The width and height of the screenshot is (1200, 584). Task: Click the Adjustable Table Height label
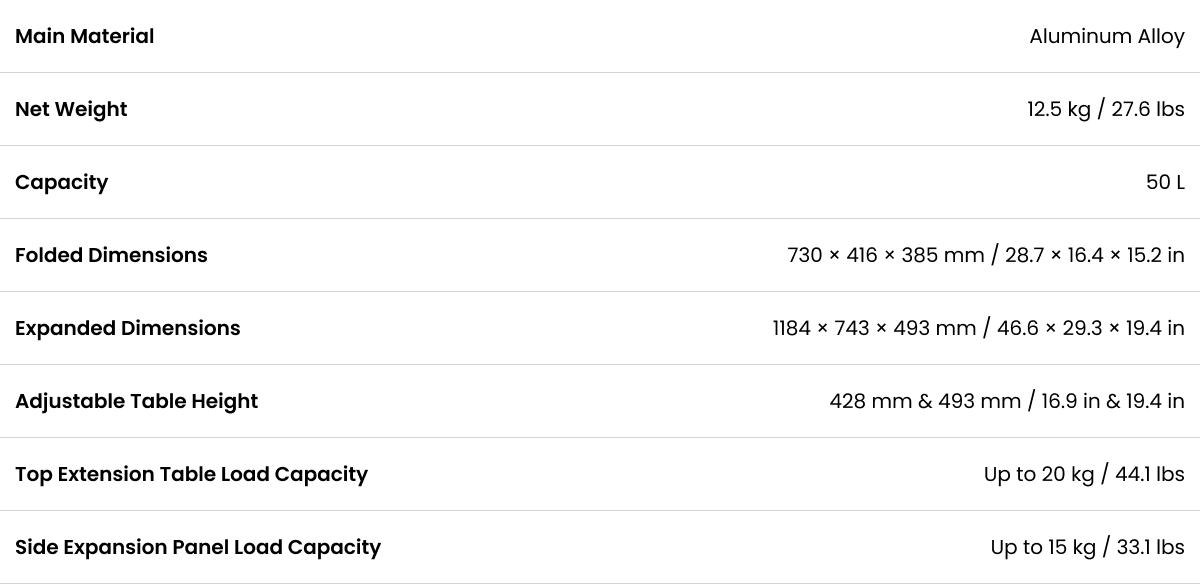coord(137,401)
